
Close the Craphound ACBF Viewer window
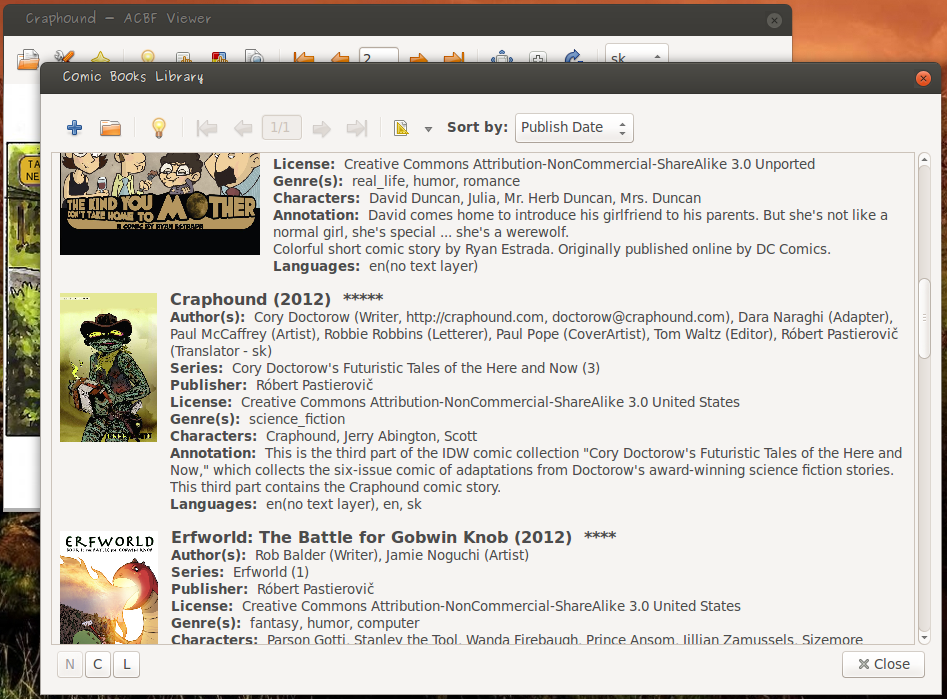click(774, 21)
